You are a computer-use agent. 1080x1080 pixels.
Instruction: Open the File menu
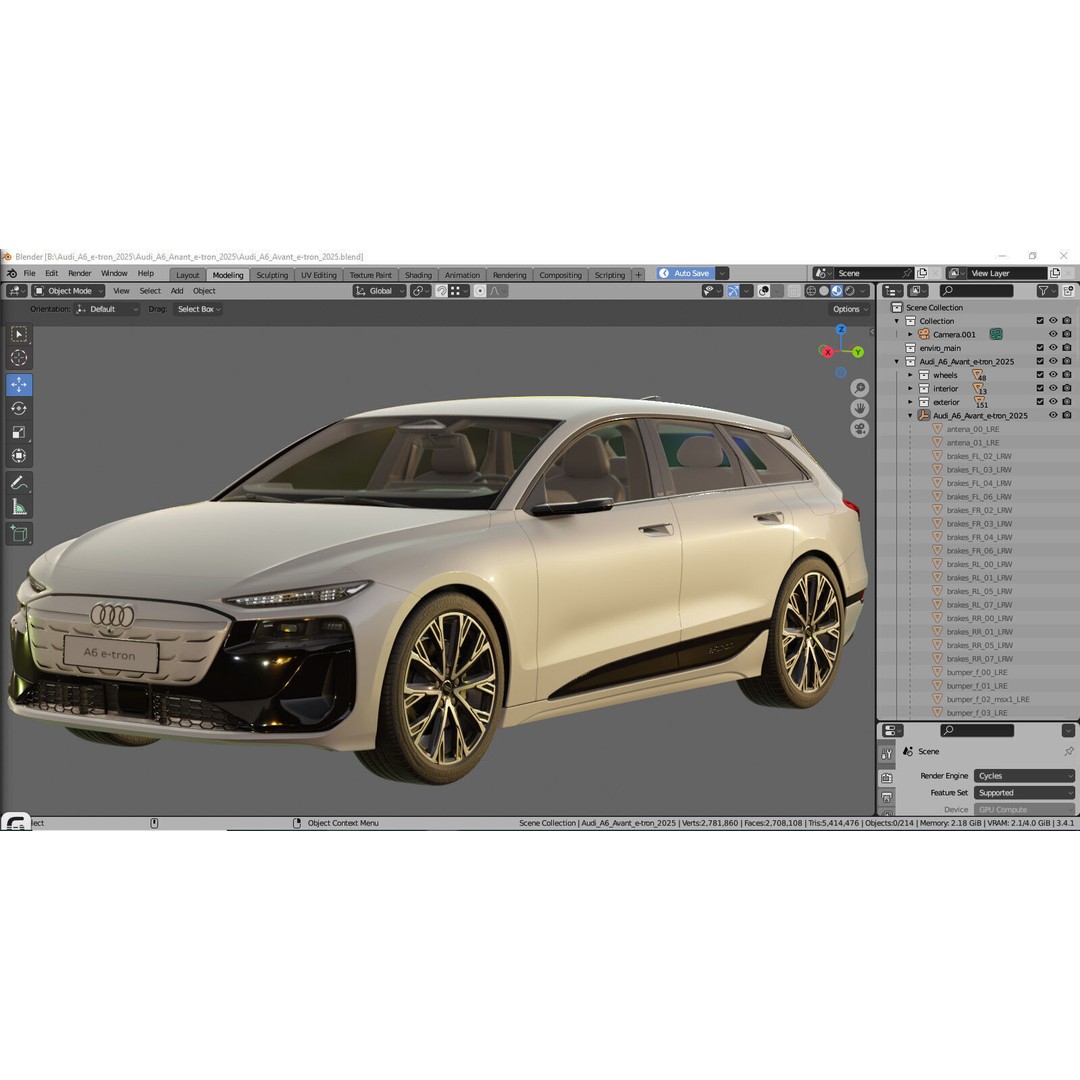pyautogui.click(x=30, y=273)
